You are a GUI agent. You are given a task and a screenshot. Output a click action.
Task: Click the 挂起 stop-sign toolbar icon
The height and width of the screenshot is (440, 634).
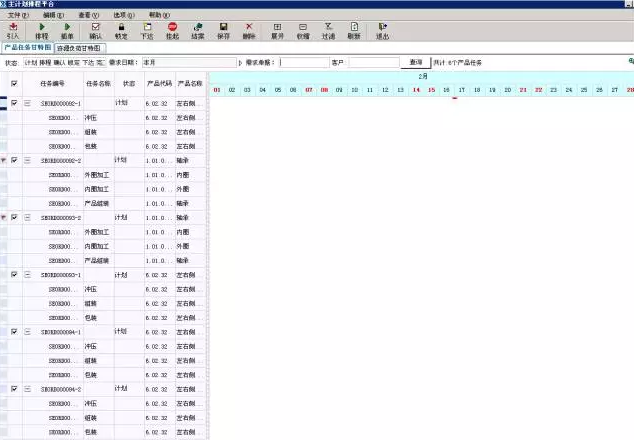[173, 27]
